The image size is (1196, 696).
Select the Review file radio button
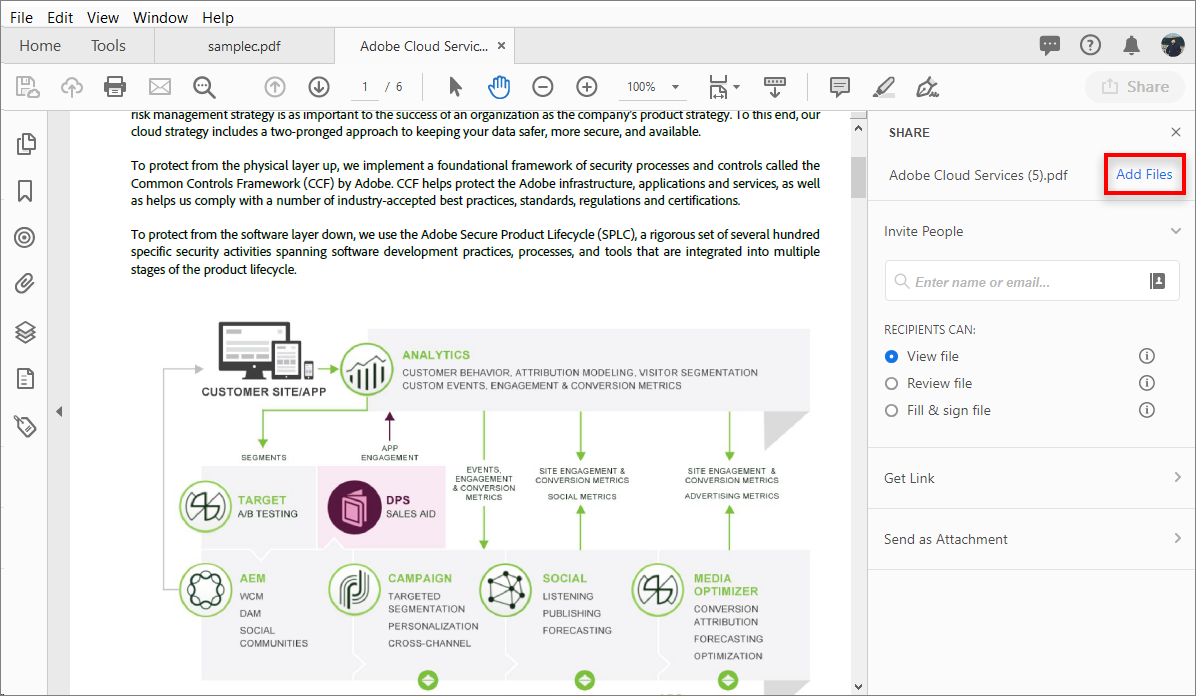pos(891,383)
